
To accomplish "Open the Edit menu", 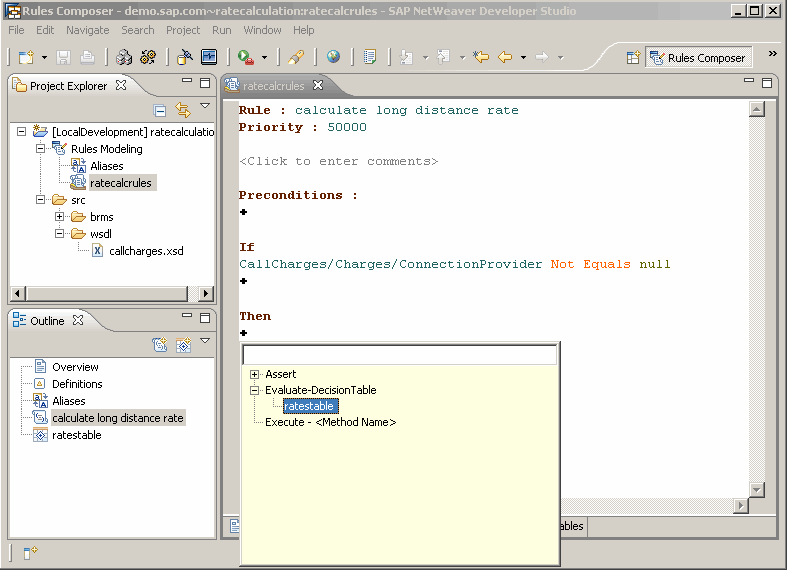I will tap(45, 30).
